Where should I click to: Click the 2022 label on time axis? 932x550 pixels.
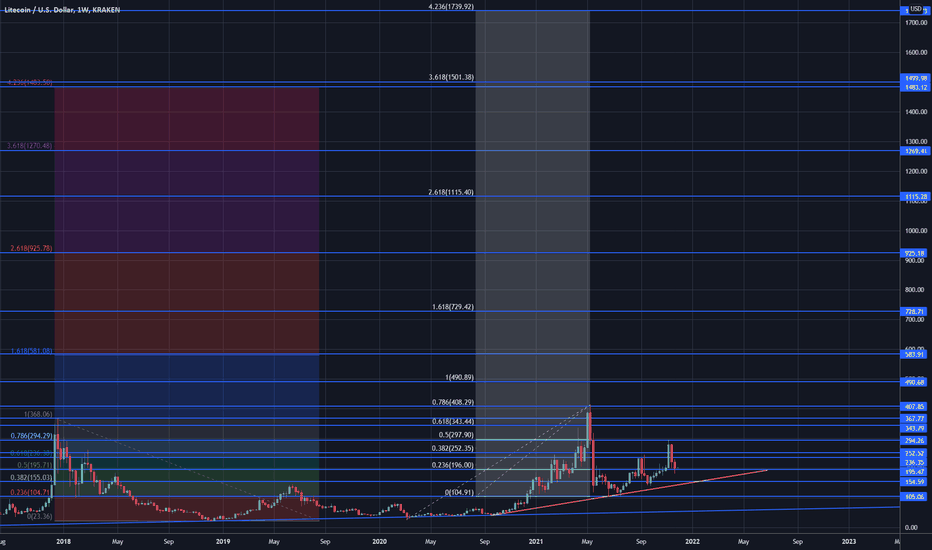click(692, 542)
